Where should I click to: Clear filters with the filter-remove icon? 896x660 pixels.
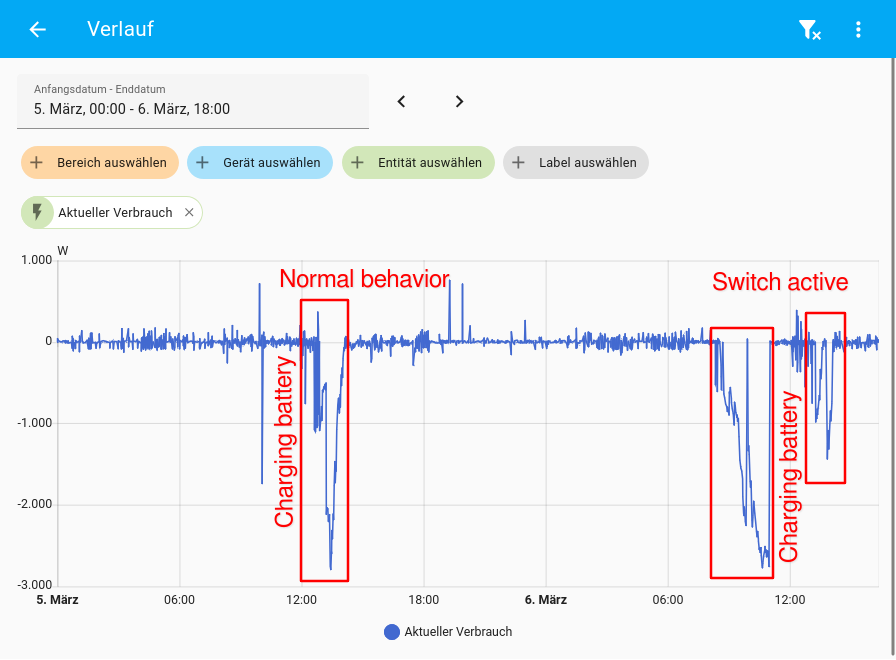point(809,30)
